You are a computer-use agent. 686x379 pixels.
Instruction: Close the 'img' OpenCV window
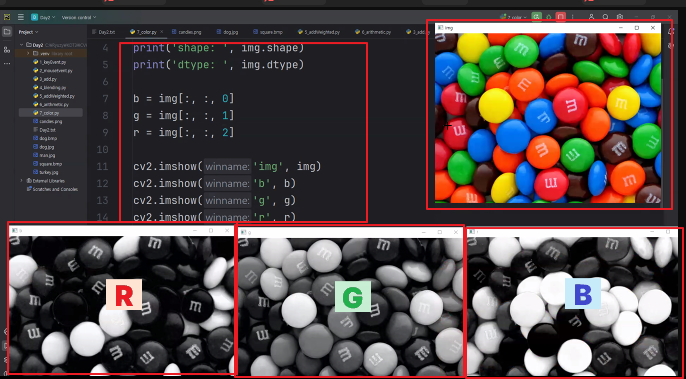point(653,28)
